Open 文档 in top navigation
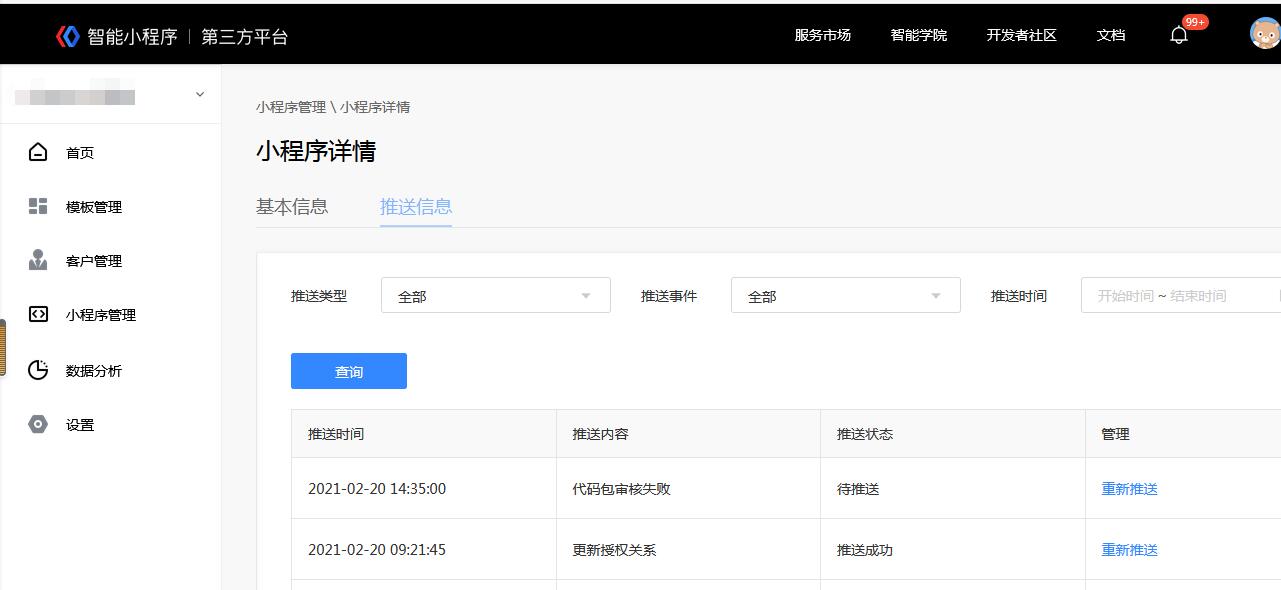Viewport: 1281px width, 590px height. pos(1111,35)
